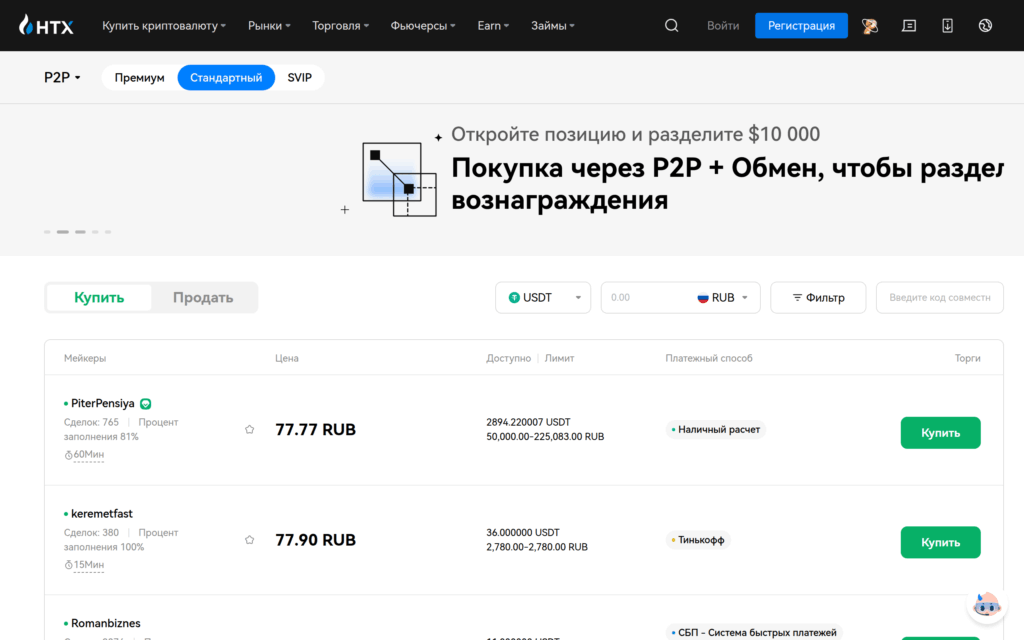
Task: Expand the Рынки menu
Action: (269, 25)
